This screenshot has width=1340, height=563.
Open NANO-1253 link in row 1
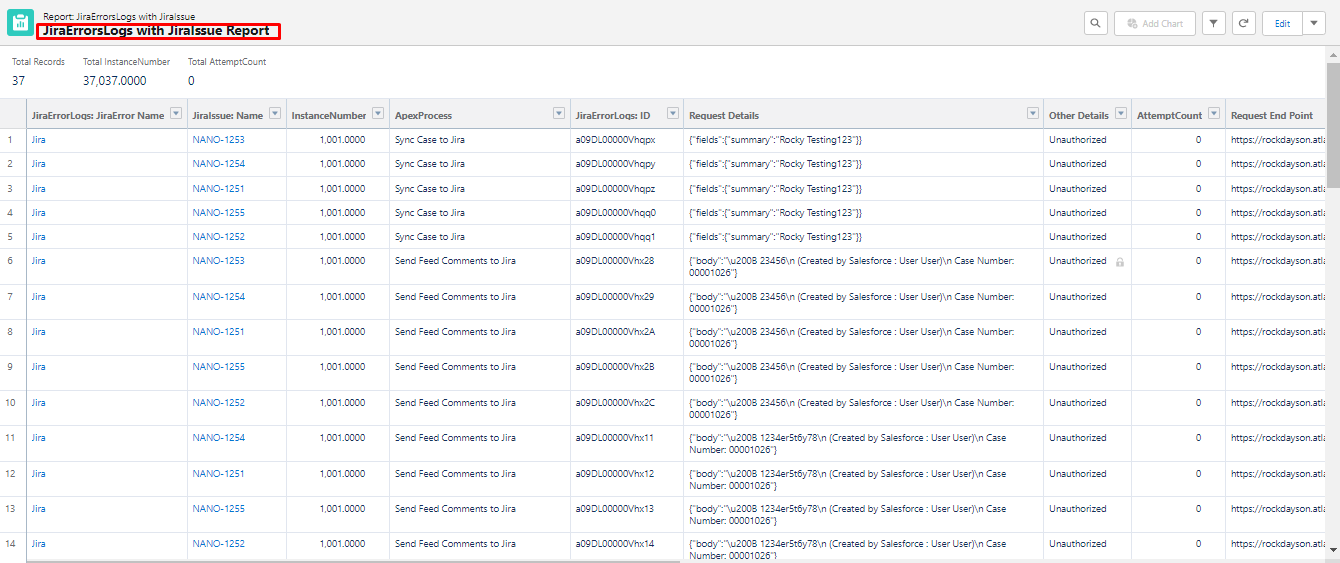coord(218,140)
